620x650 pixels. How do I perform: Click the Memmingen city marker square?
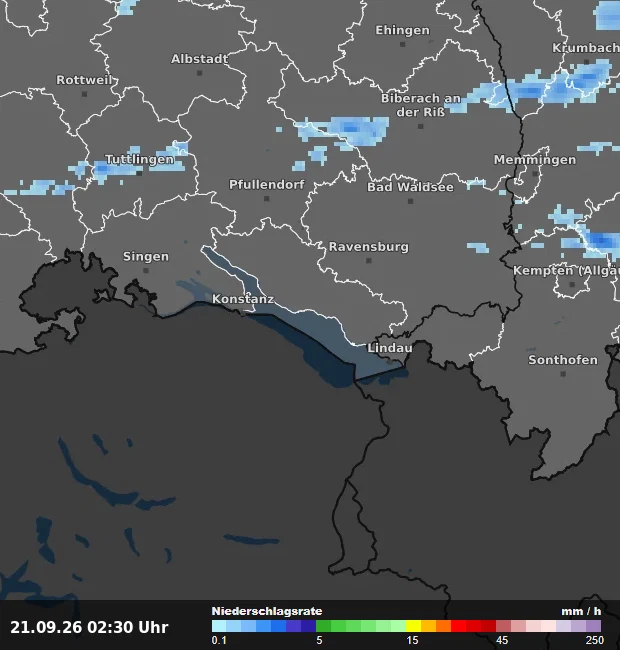tap(535, 174)
